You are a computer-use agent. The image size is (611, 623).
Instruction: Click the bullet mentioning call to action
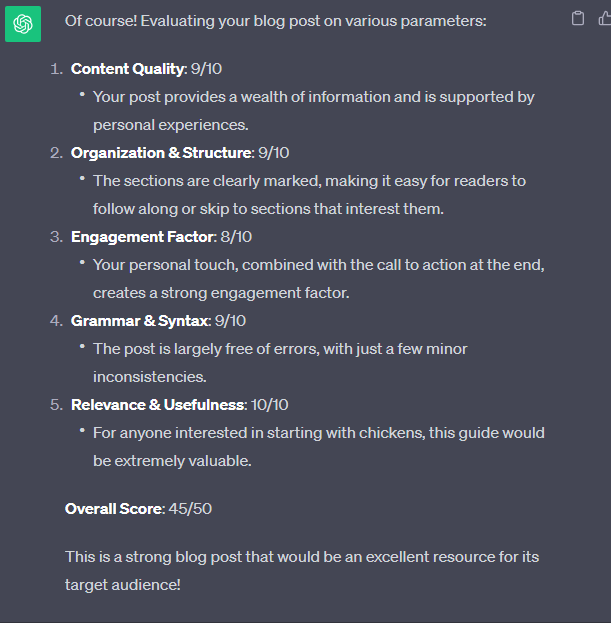point(319,279)
